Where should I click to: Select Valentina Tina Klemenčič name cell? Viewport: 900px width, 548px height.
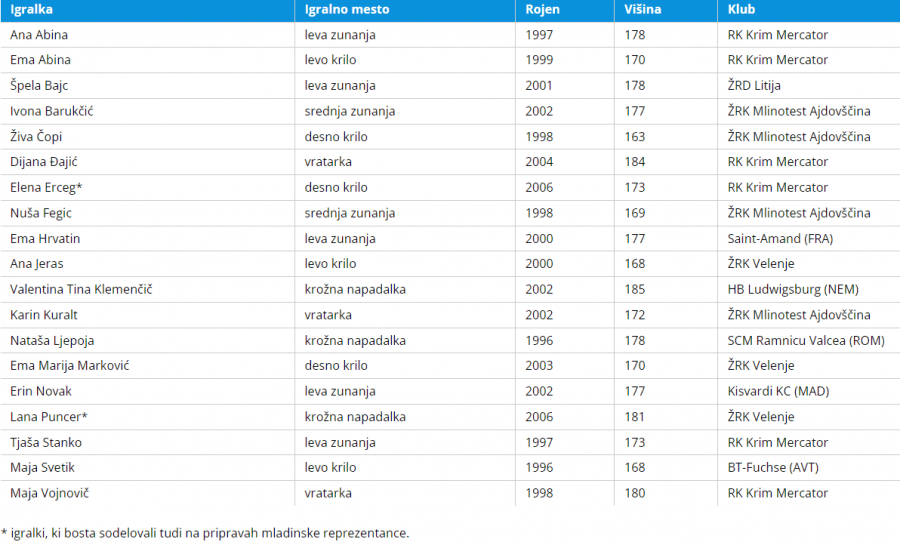(81, 289)
